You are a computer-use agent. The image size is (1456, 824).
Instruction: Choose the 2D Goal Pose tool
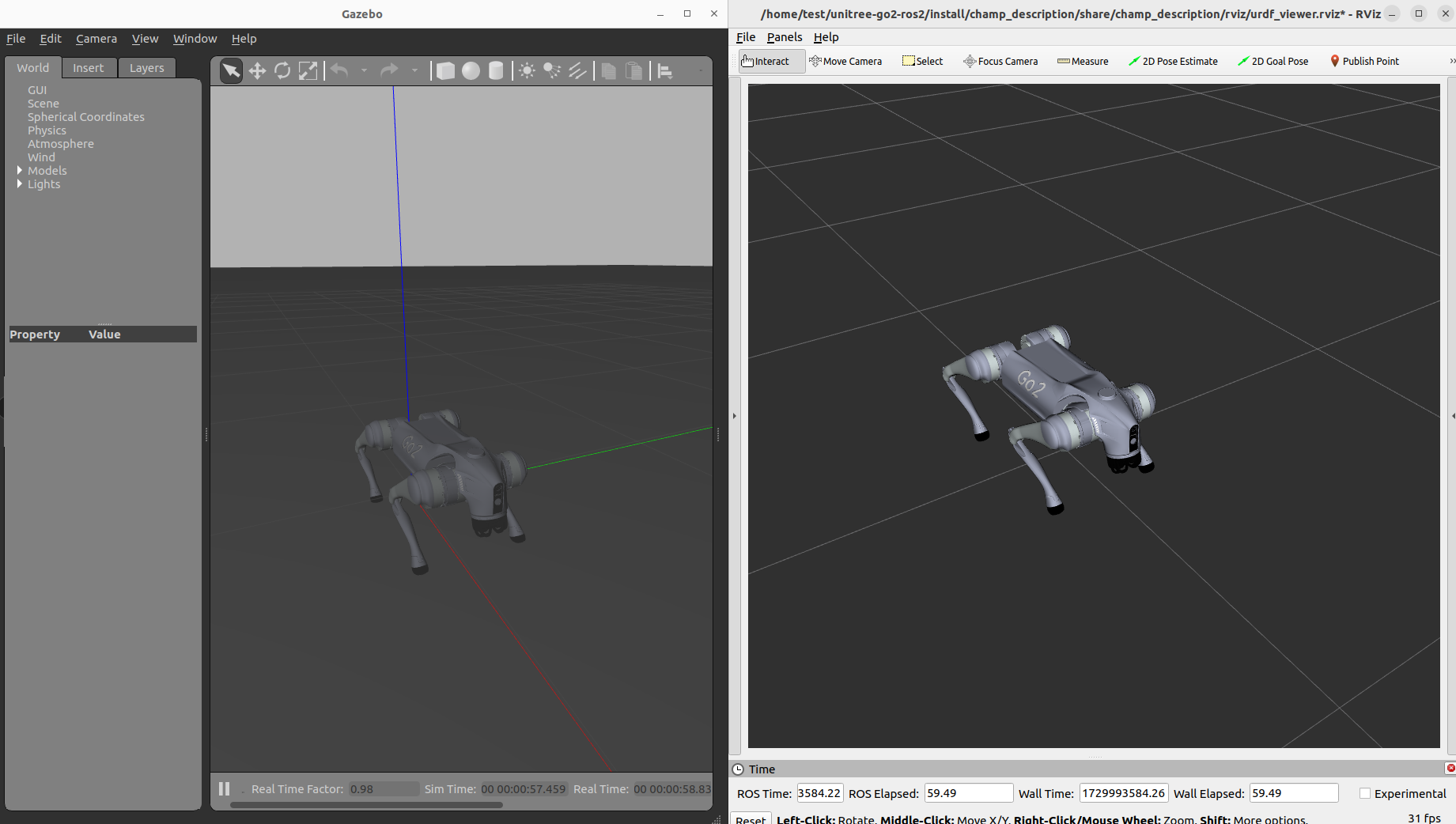(x=1273, y=61)
